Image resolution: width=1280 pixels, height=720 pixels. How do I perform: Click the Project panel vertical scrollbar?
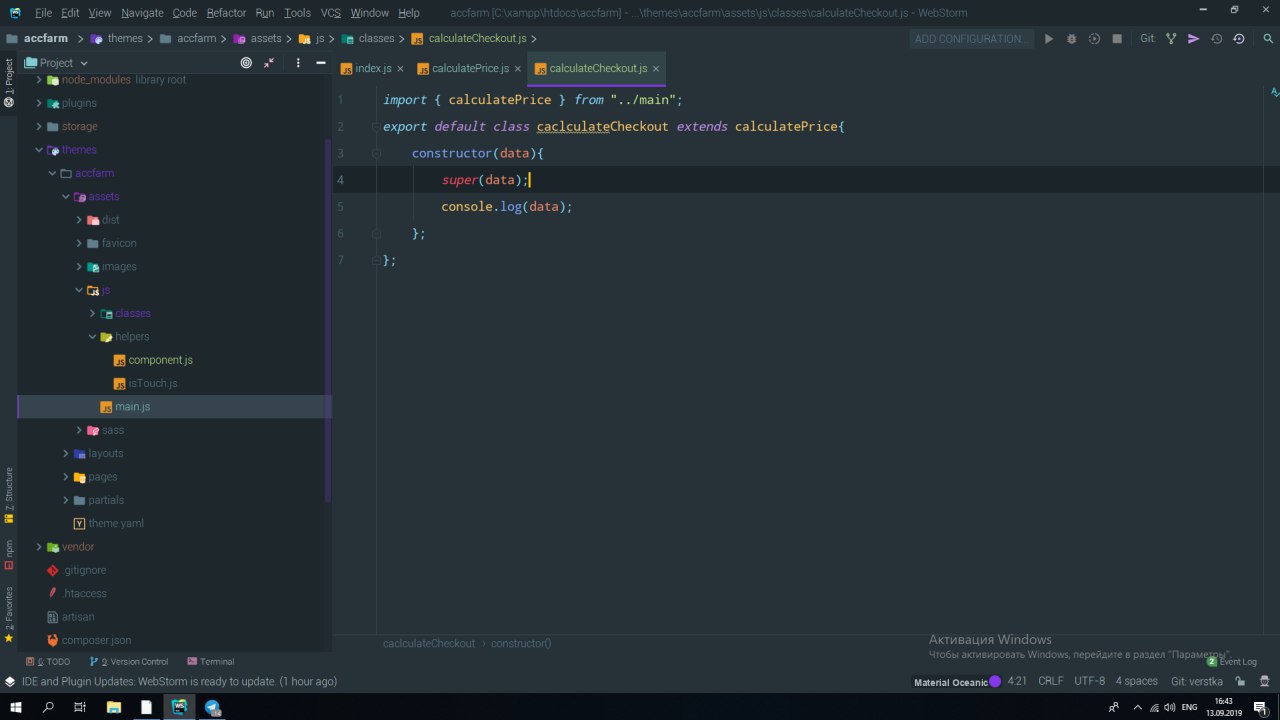pos(328,320)
